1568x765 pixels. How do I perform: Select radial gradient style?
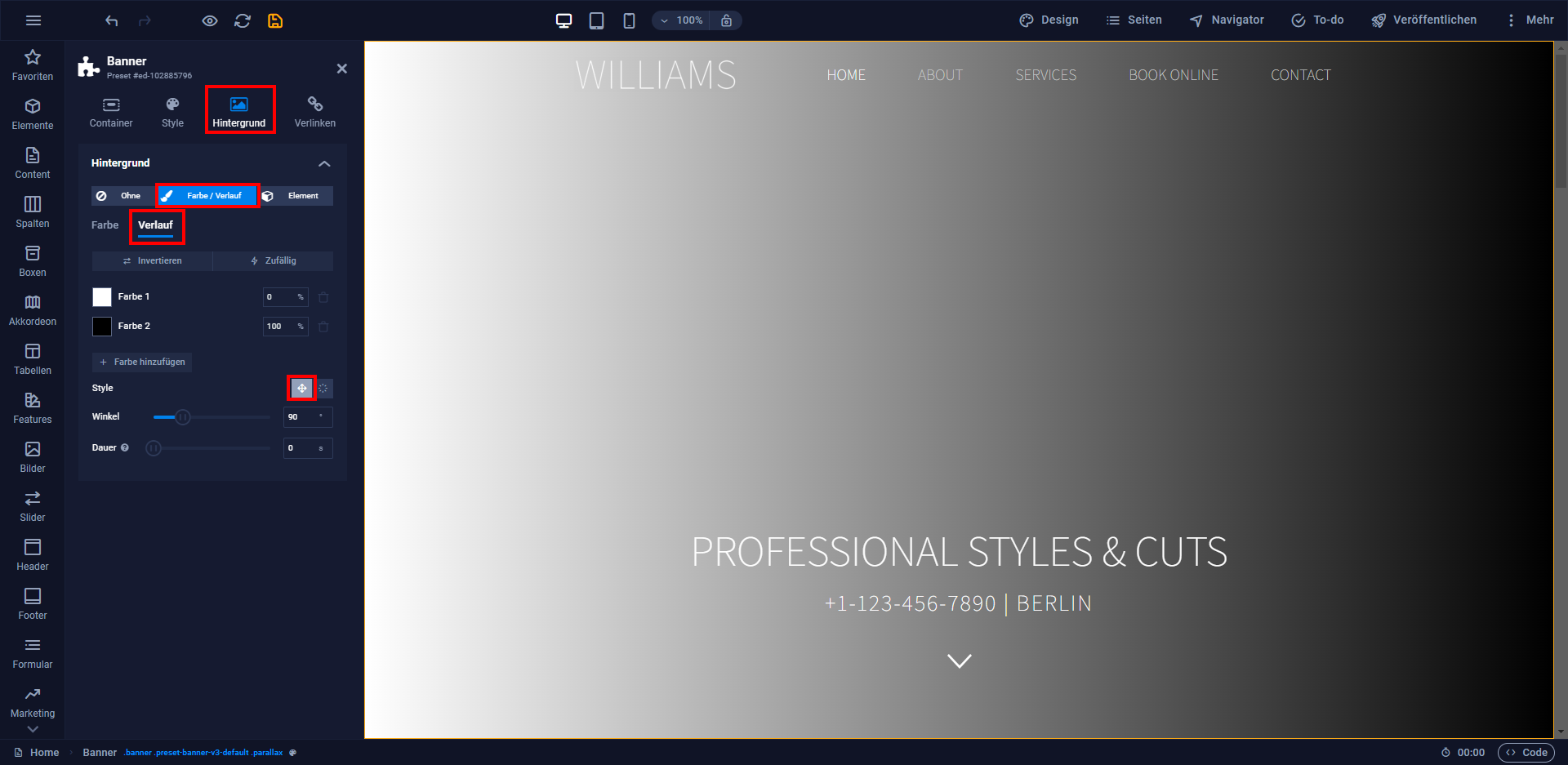pos(323,389)
